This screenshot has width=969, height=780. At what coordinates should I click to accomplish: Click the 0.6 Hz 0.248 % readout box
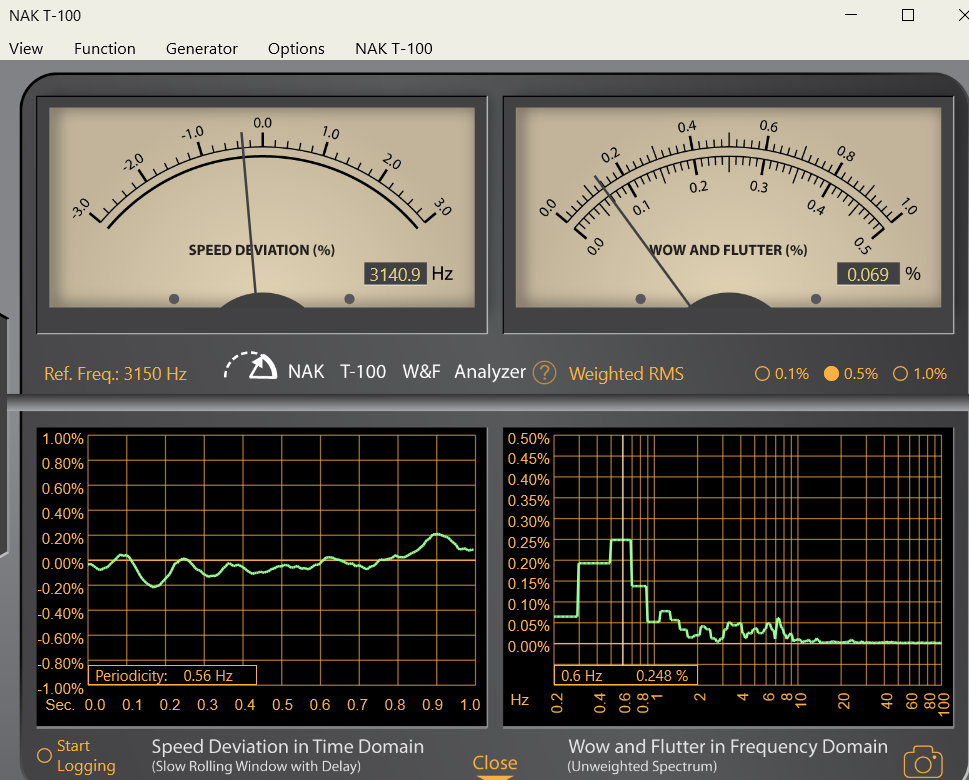(625, 675)
